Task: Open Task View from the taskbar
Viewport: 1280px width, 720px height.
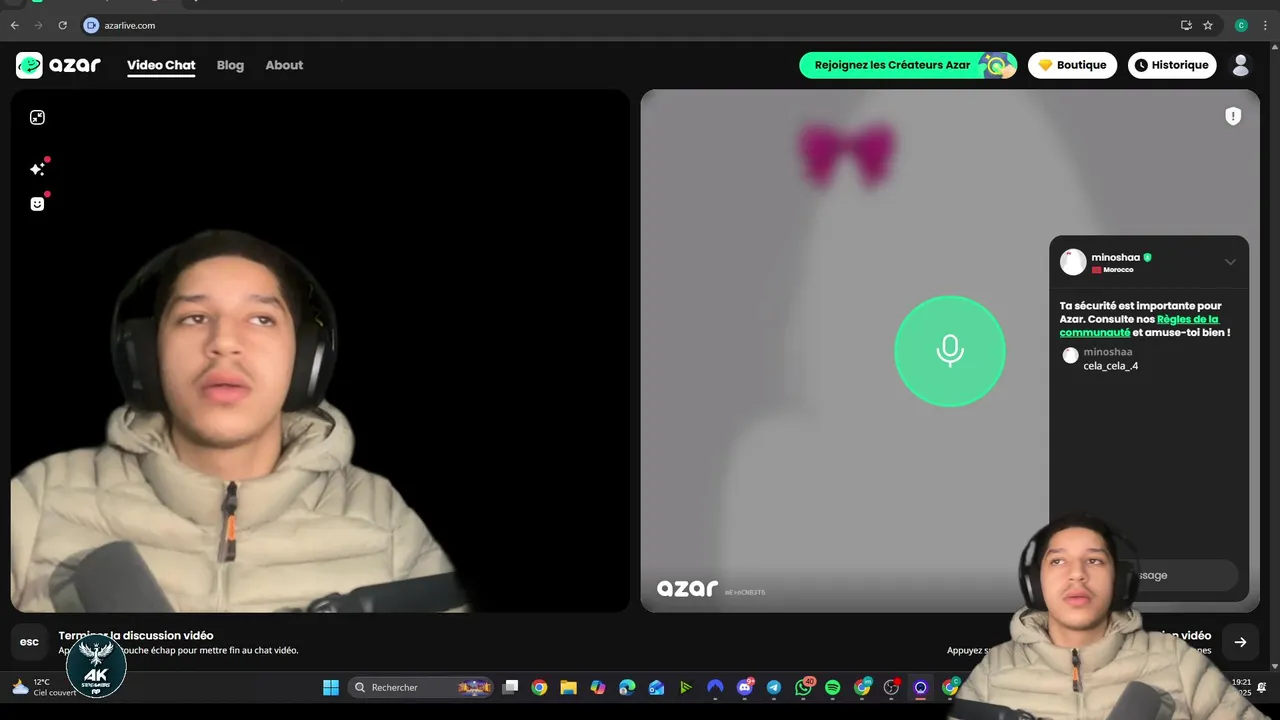Action: [x=510, y=687]
